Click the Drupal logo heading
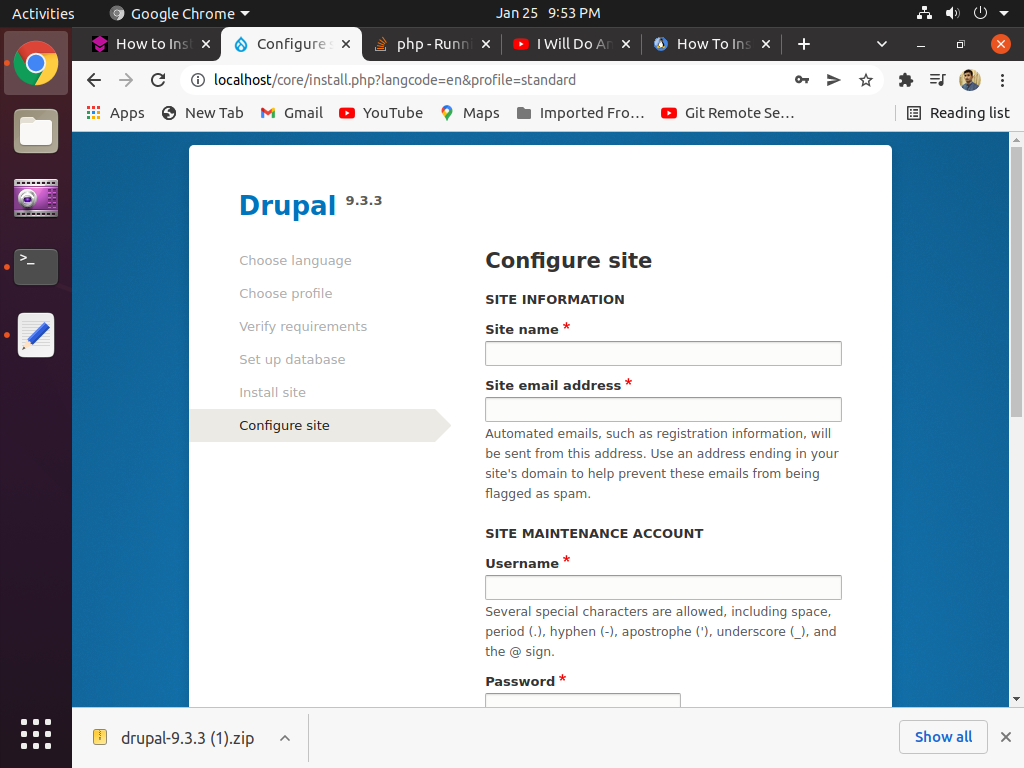The width and height of the screenshot is (1024, 768). [287, 205]
